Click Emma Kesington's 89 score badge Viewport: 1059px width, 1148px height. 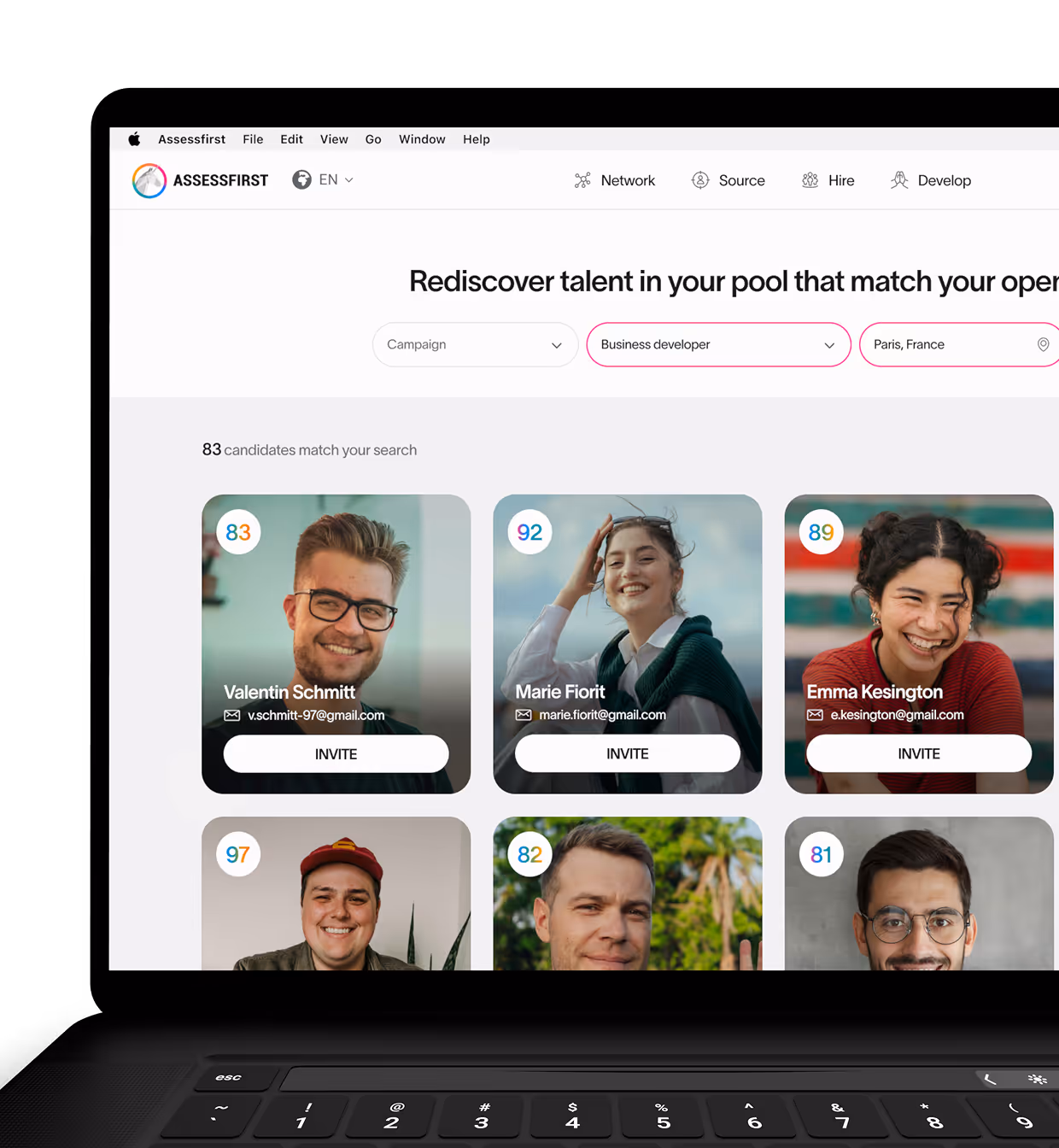(821, 532)
